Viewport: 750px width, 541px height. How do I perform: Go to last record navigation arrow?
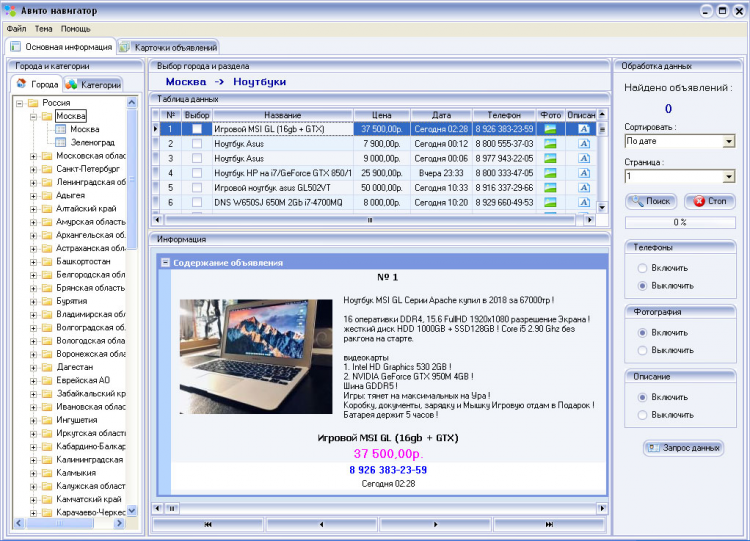[x=549, y=524]
